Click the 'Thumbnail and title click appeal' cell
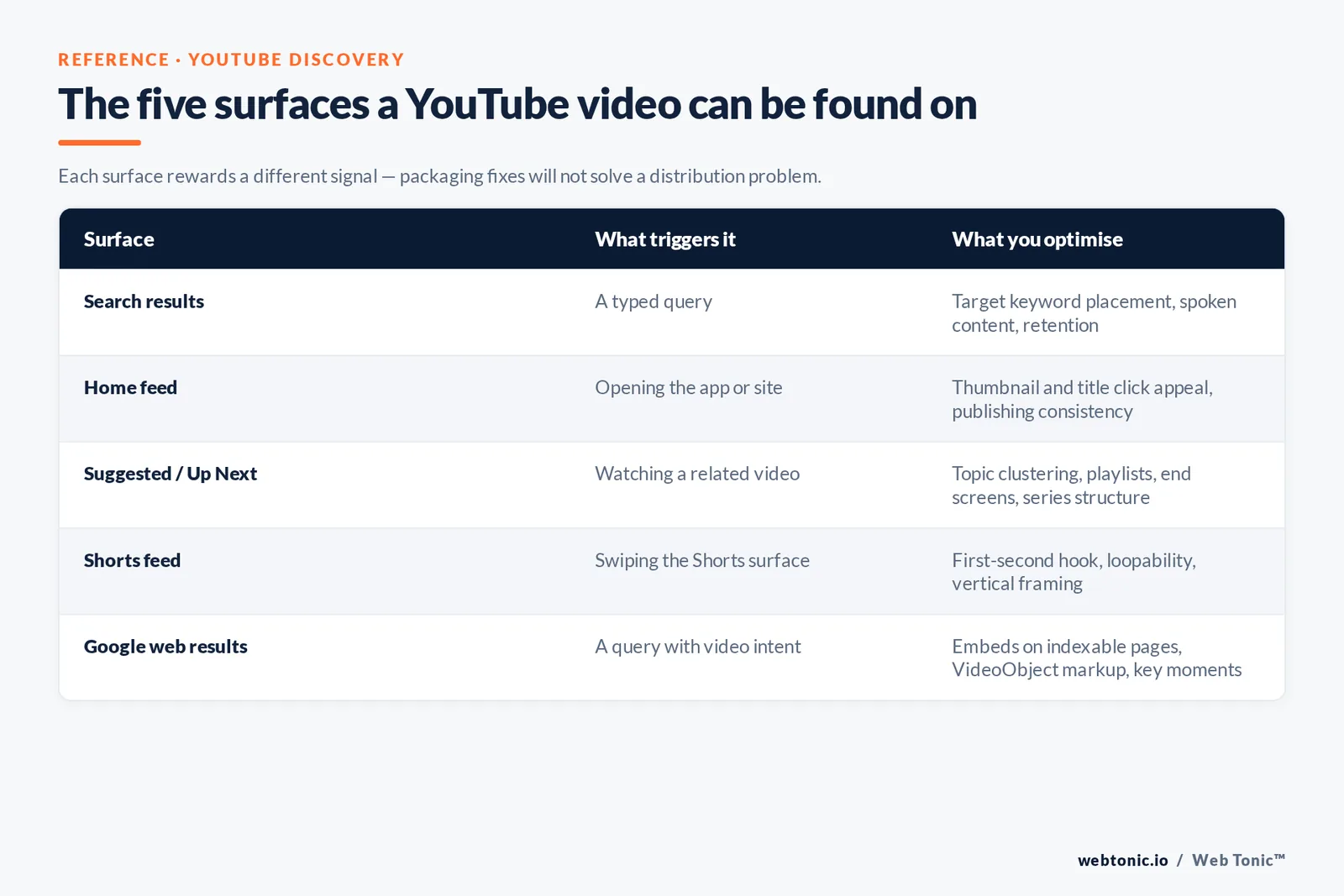The image size is (1344, 896). click(1082, 400)
